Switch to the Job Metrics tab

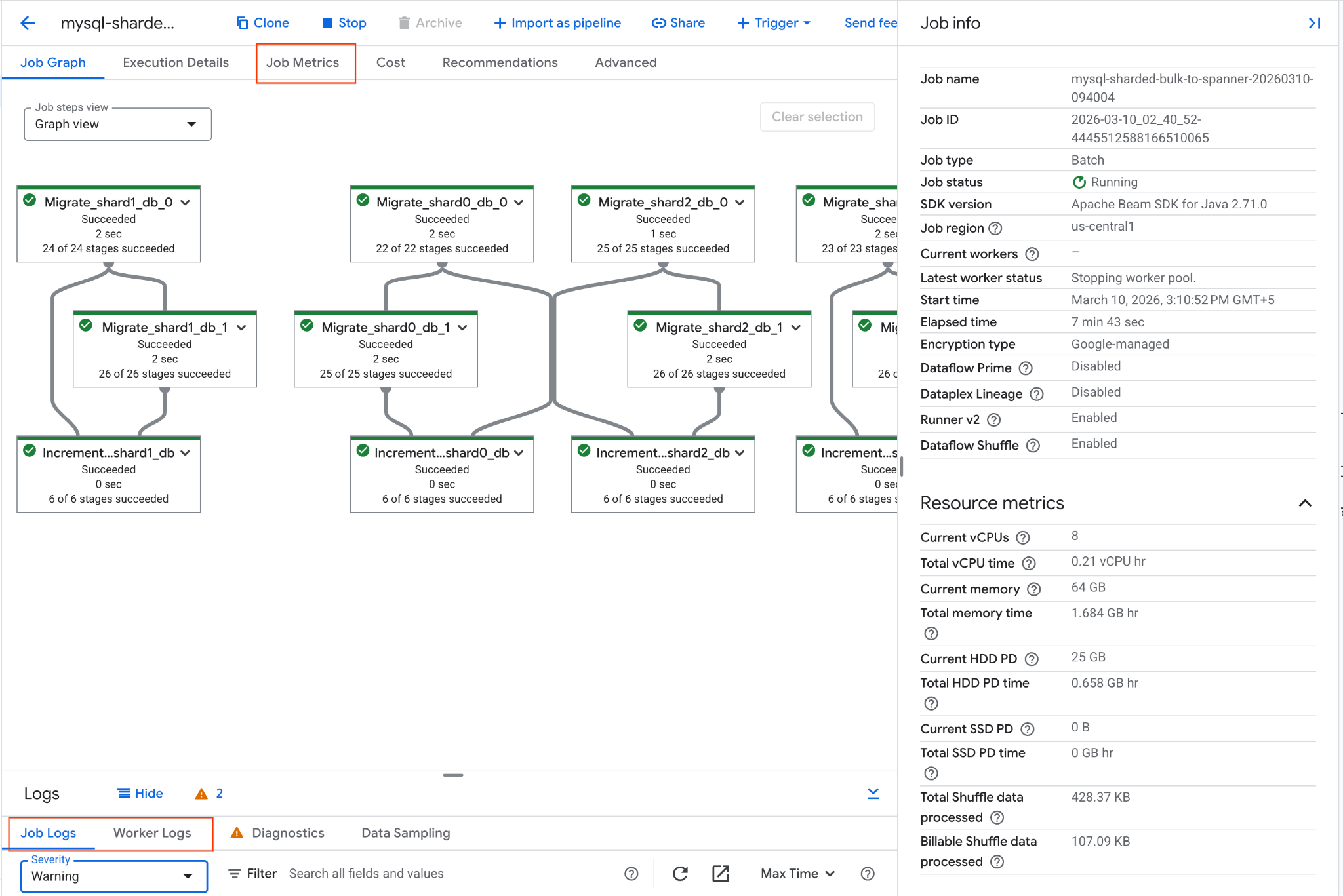tap(302, 63)
